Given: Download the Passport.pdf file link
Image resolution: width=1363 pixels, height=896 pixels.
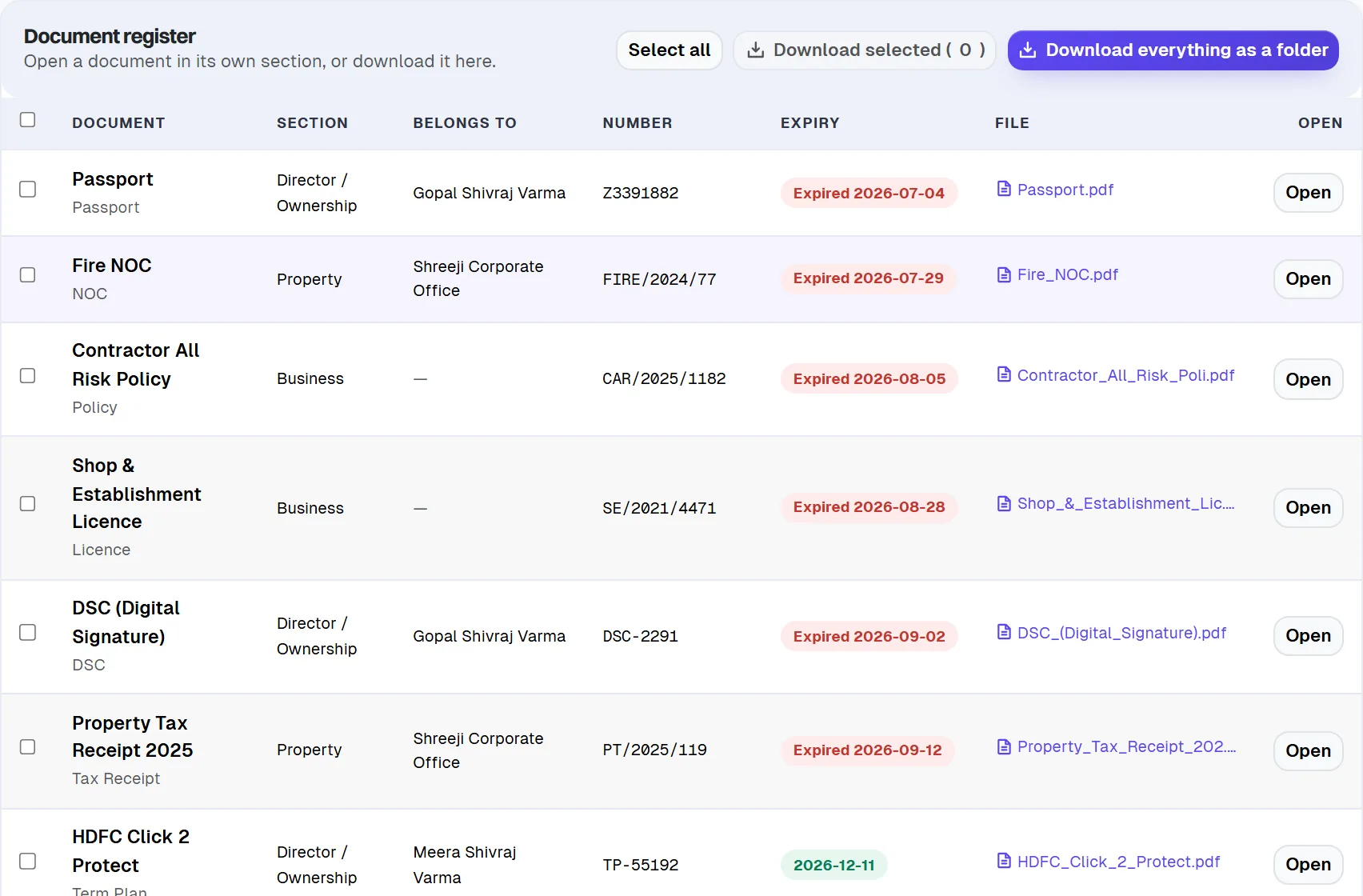Looking at the screenshot, I should (x=1065, y=190).
